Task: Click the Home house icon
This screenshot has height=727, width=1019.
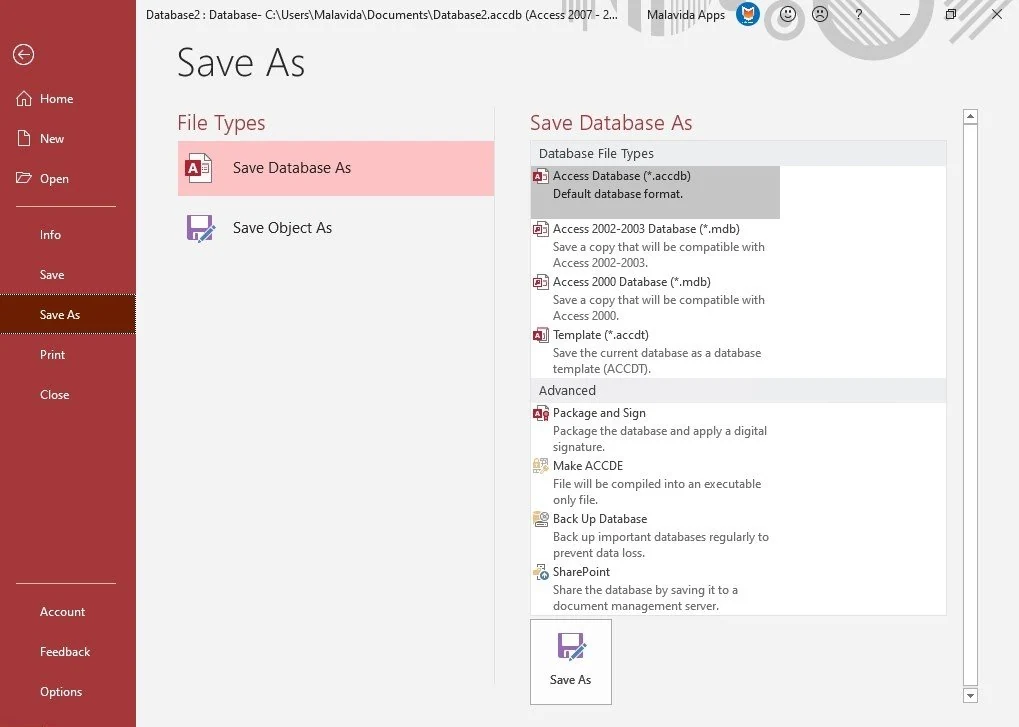Action: [24, 99]
